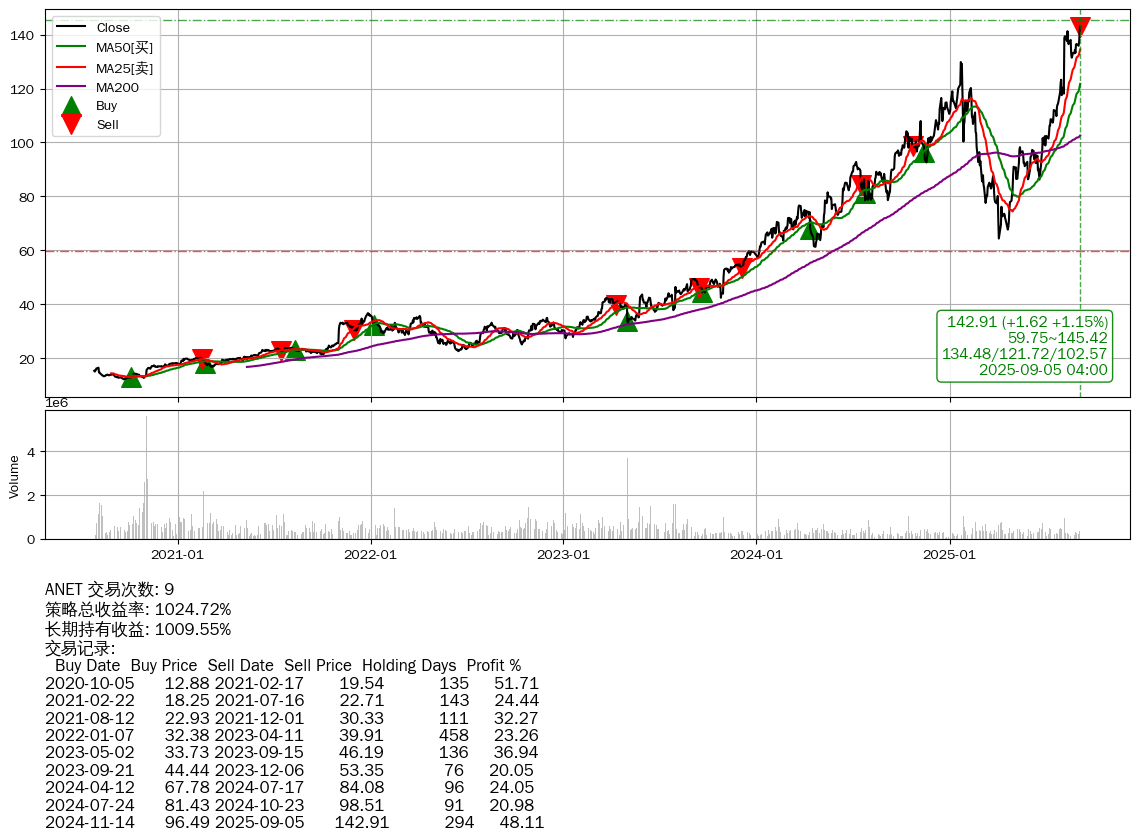Click the Sell marker near December 2021
This screenshot has height=840, width=1139.
[352, 328]
